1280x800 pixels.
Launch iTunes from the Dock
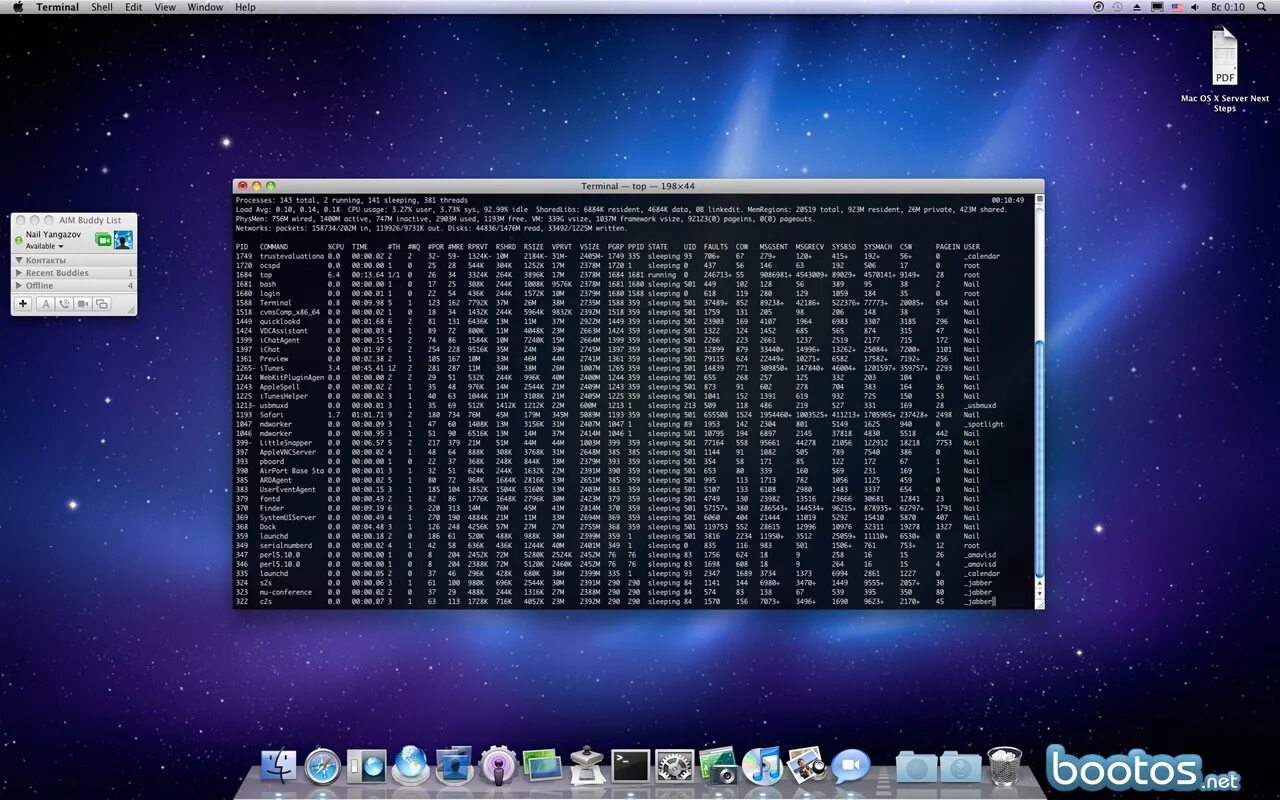coord(762,767)
